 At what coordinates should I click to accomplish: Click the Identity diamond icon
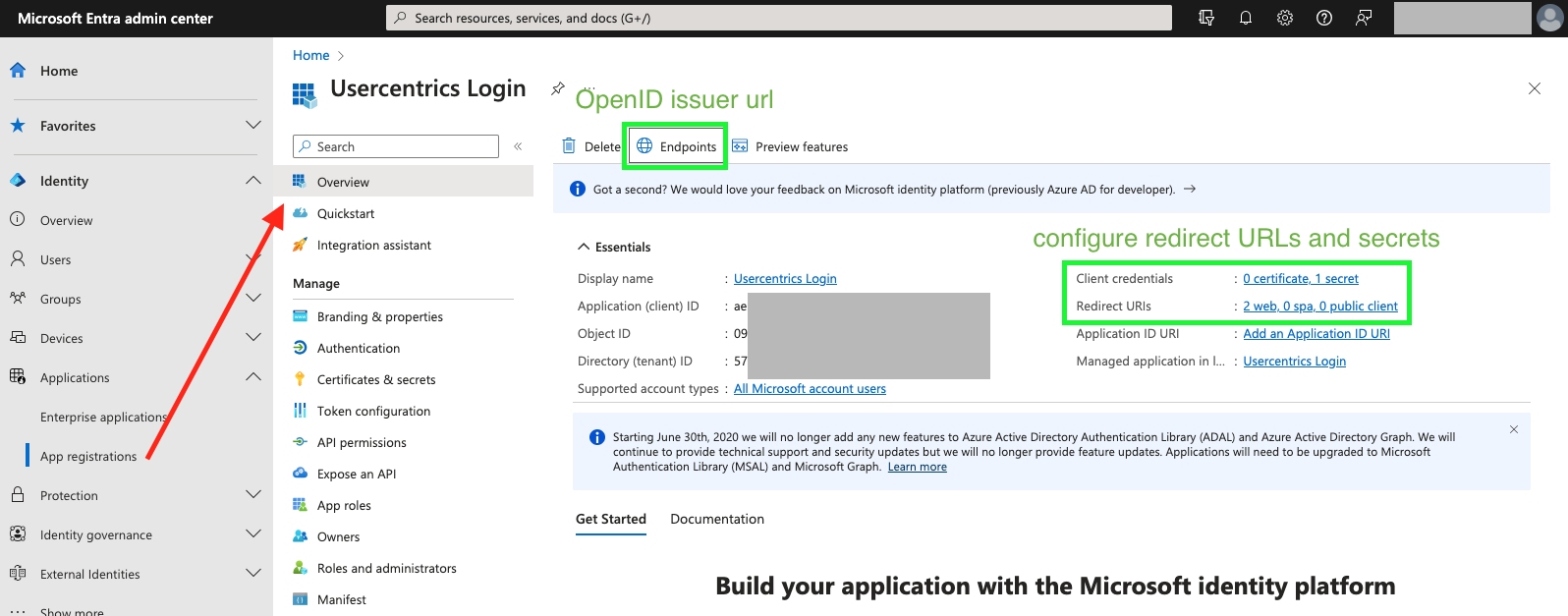[x=18, y=181]
